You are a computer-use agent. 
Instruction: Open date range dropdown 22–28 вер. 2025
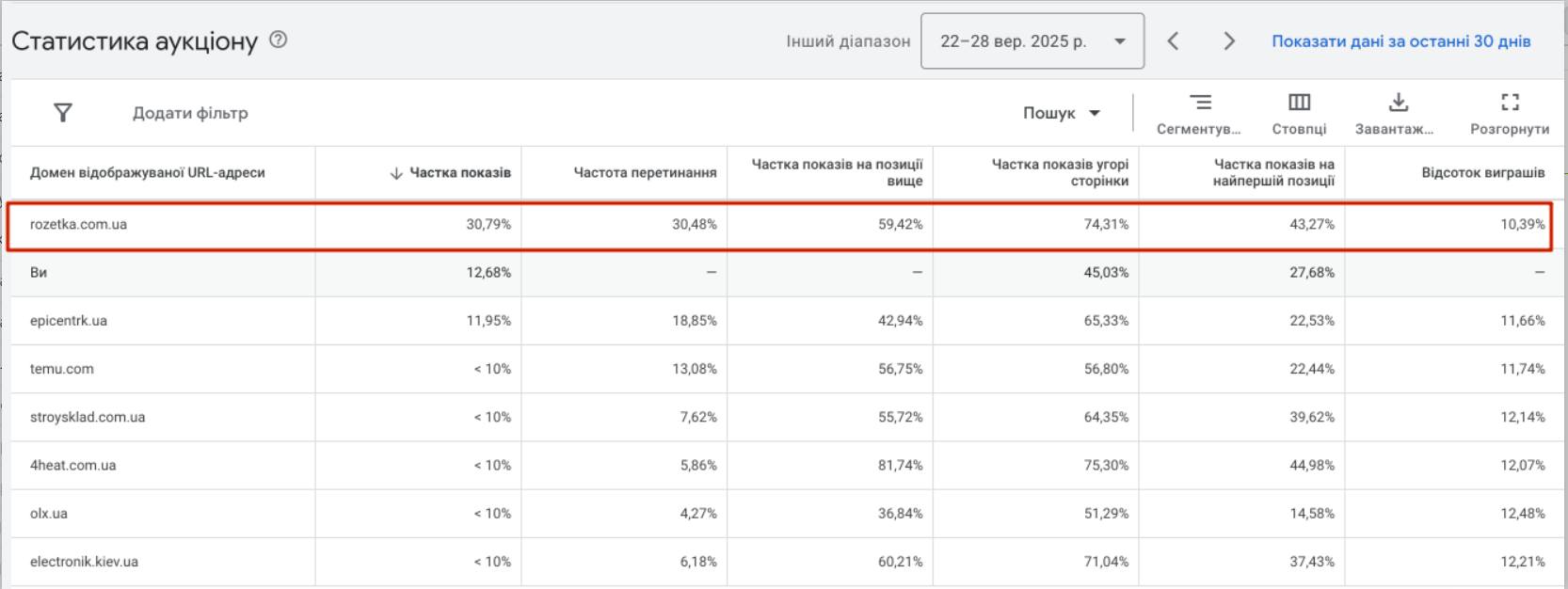1032,40
